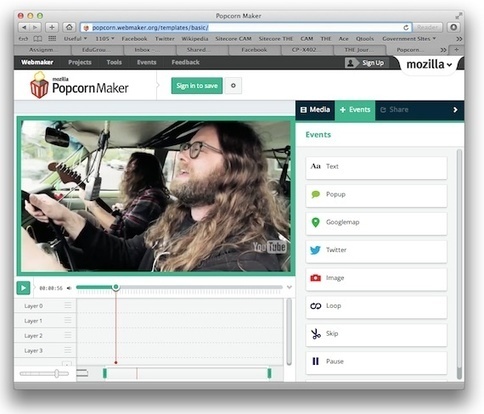
Task: Show hidden tabs overflow chevron
Action: 443,50
